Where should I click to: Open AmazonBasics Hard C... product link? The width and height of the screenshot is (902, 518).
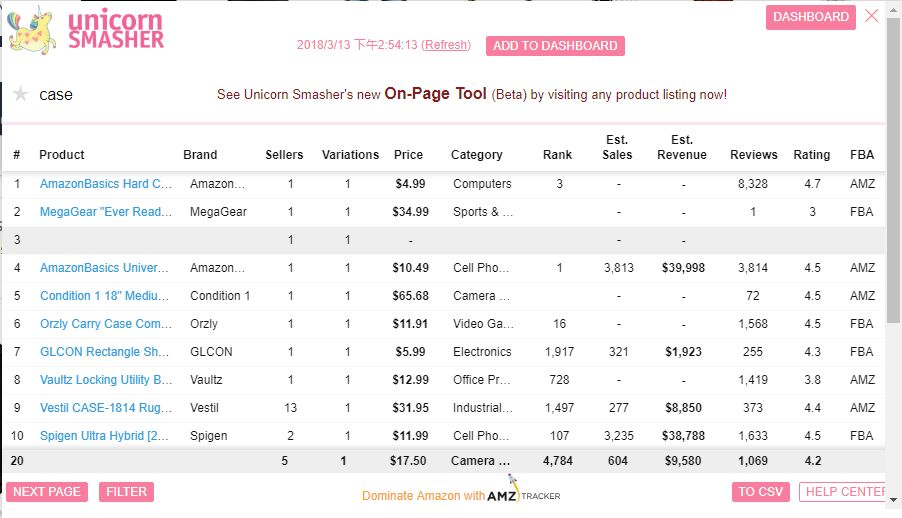[x=106, y=184]
